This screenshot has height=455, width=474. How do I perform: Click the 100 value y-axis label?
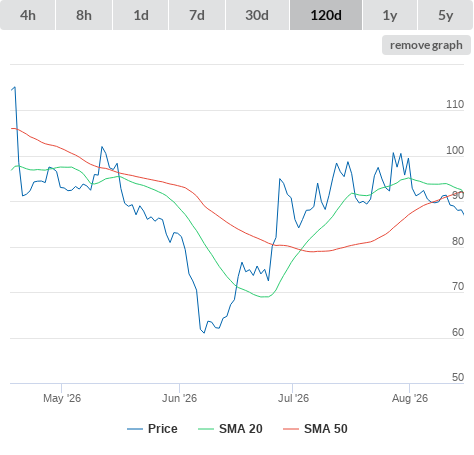455,150
